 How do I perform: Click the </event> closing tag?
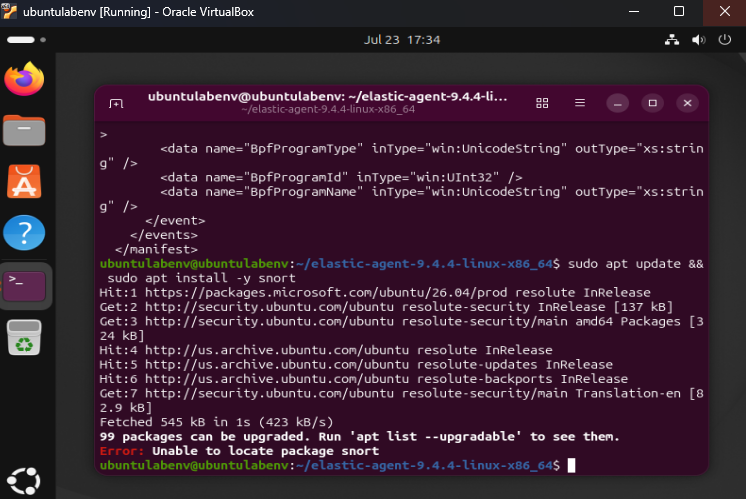tap(175, 221)
